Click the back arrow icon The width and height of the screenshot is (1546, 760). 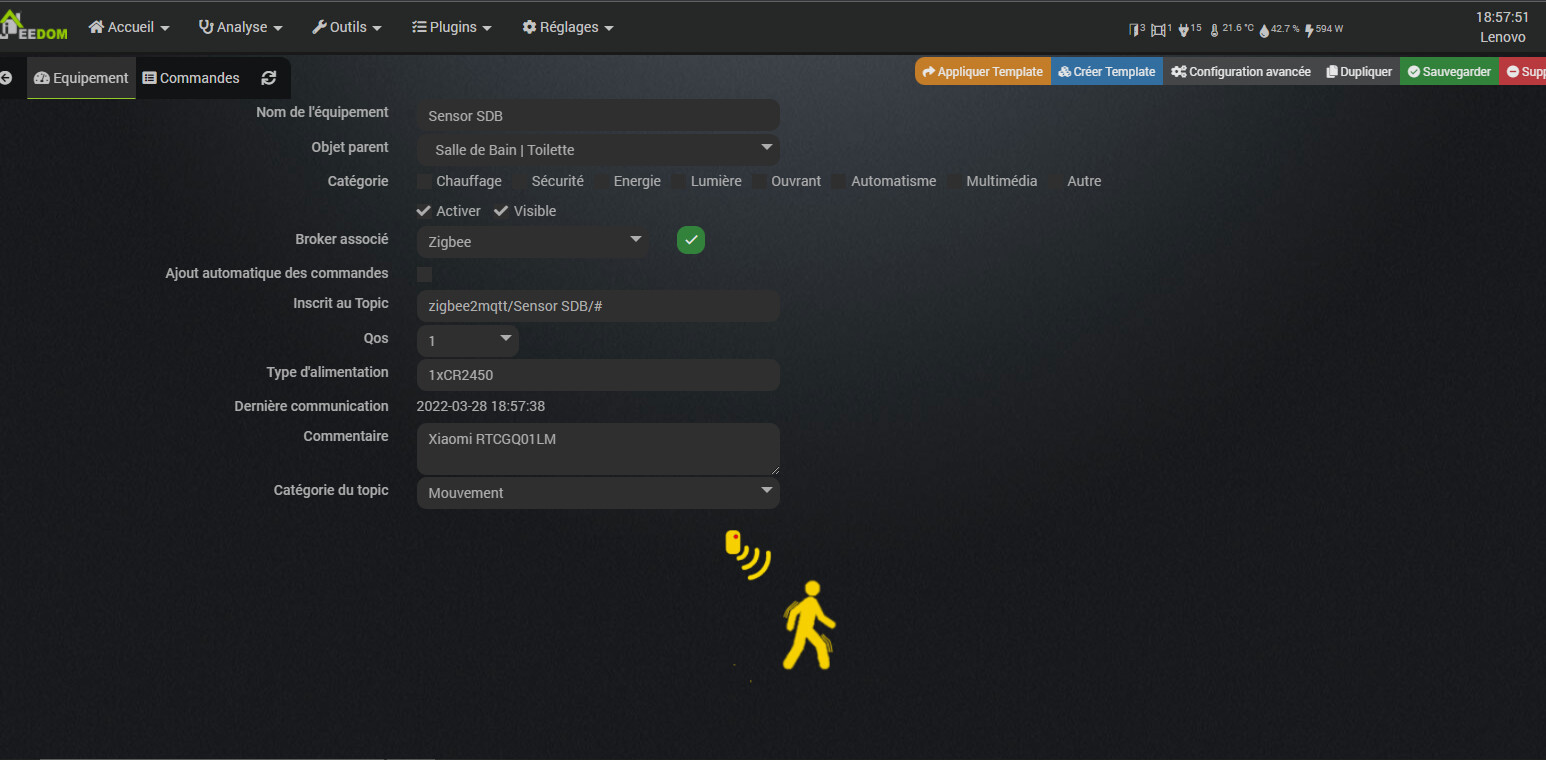click(6, 78)
